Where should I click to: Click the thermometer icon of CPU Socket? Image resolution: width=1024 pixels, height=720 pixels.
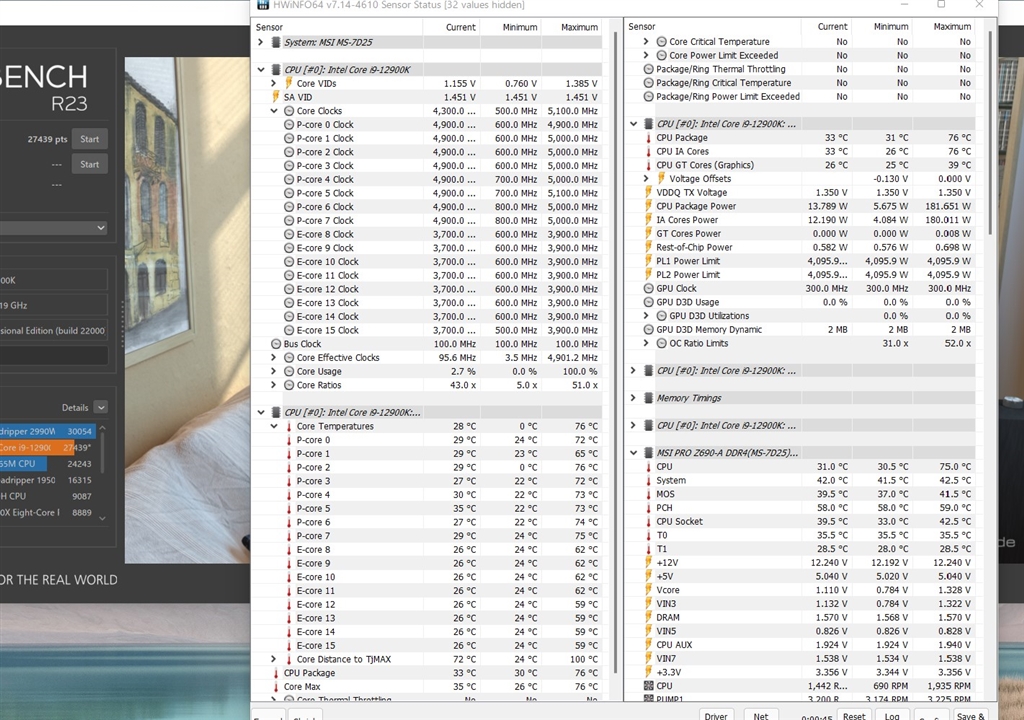coord(648,521)
